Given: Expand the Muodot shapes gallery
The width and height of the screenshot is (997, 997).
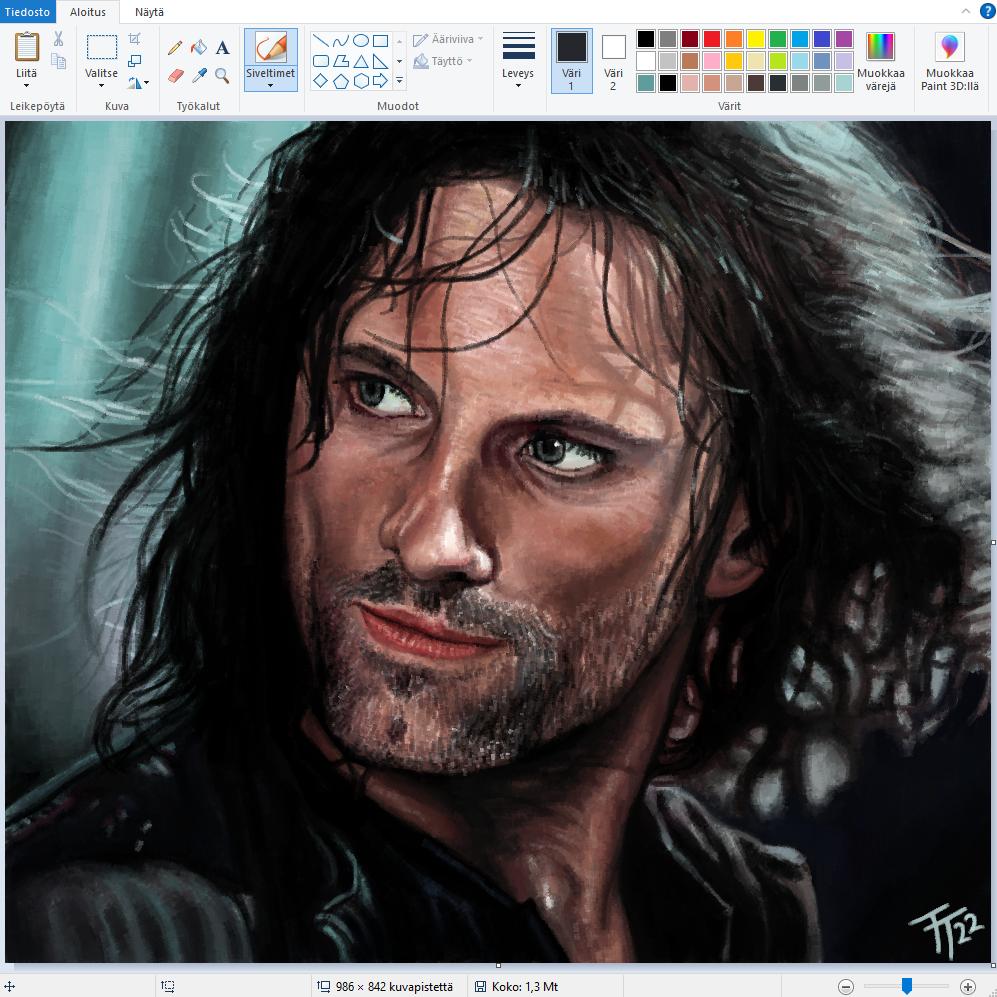Looking at the screenshot, I should (399, 81).
